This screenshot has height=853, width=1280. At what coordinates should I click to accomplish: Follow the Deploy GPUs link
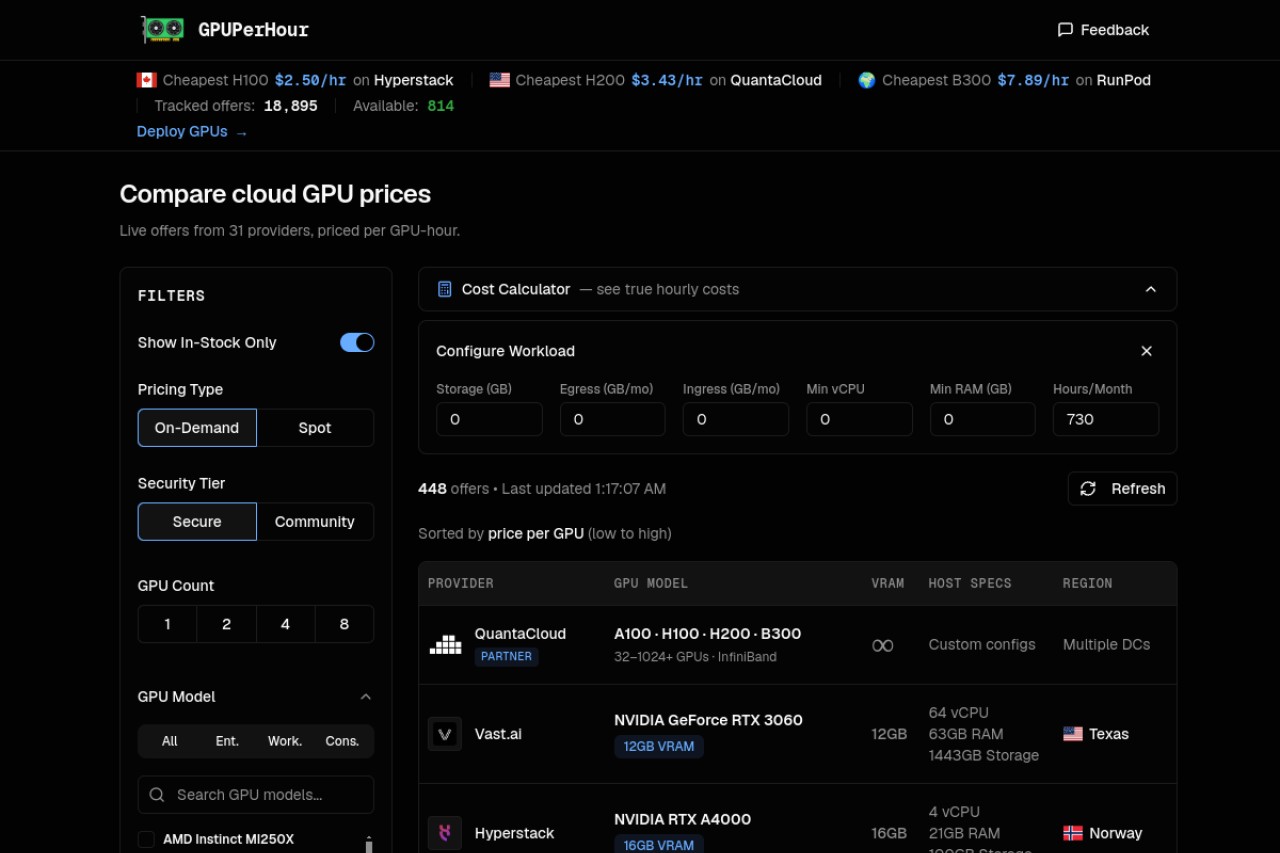pos(192,131)
